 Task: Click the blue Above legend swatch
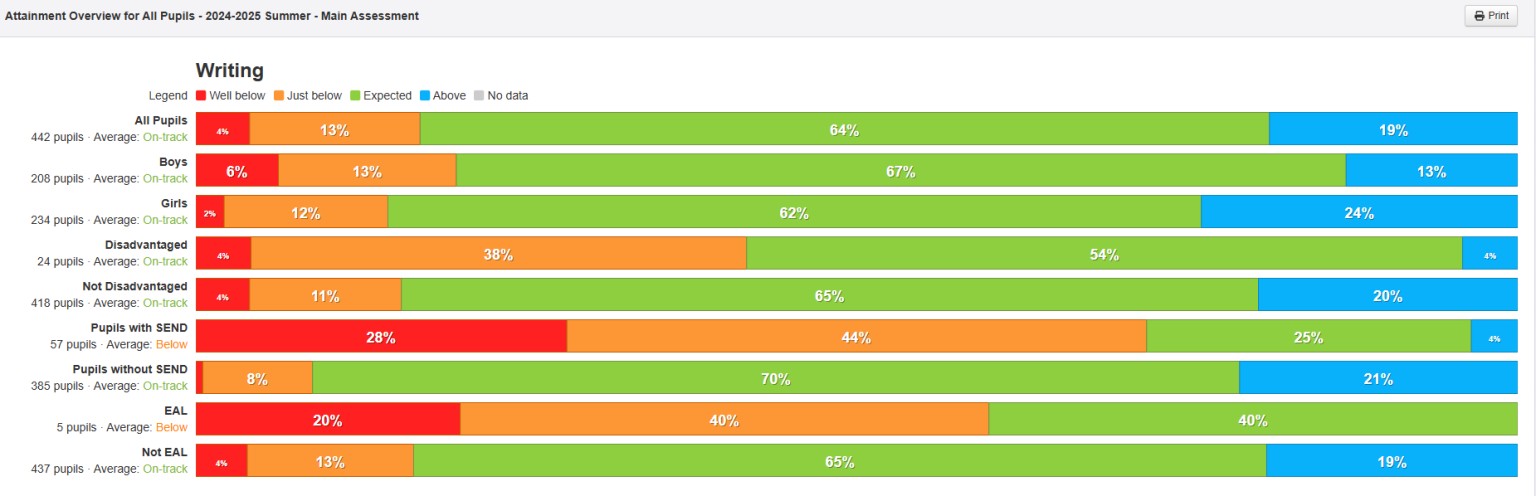coord(424,96)
